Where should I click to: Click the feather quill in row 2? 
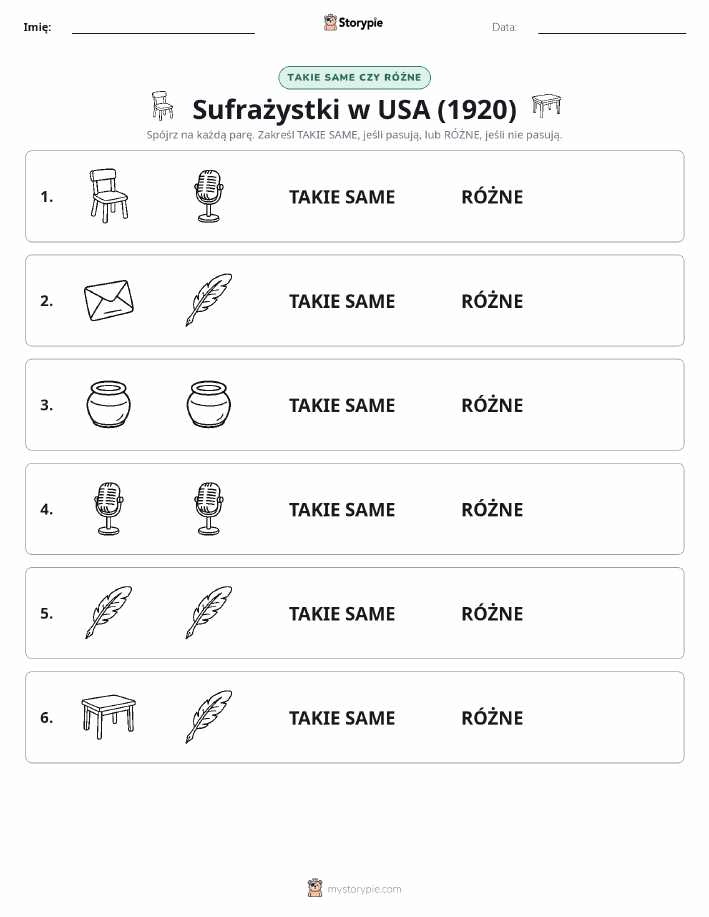click(x=209, y=300)
